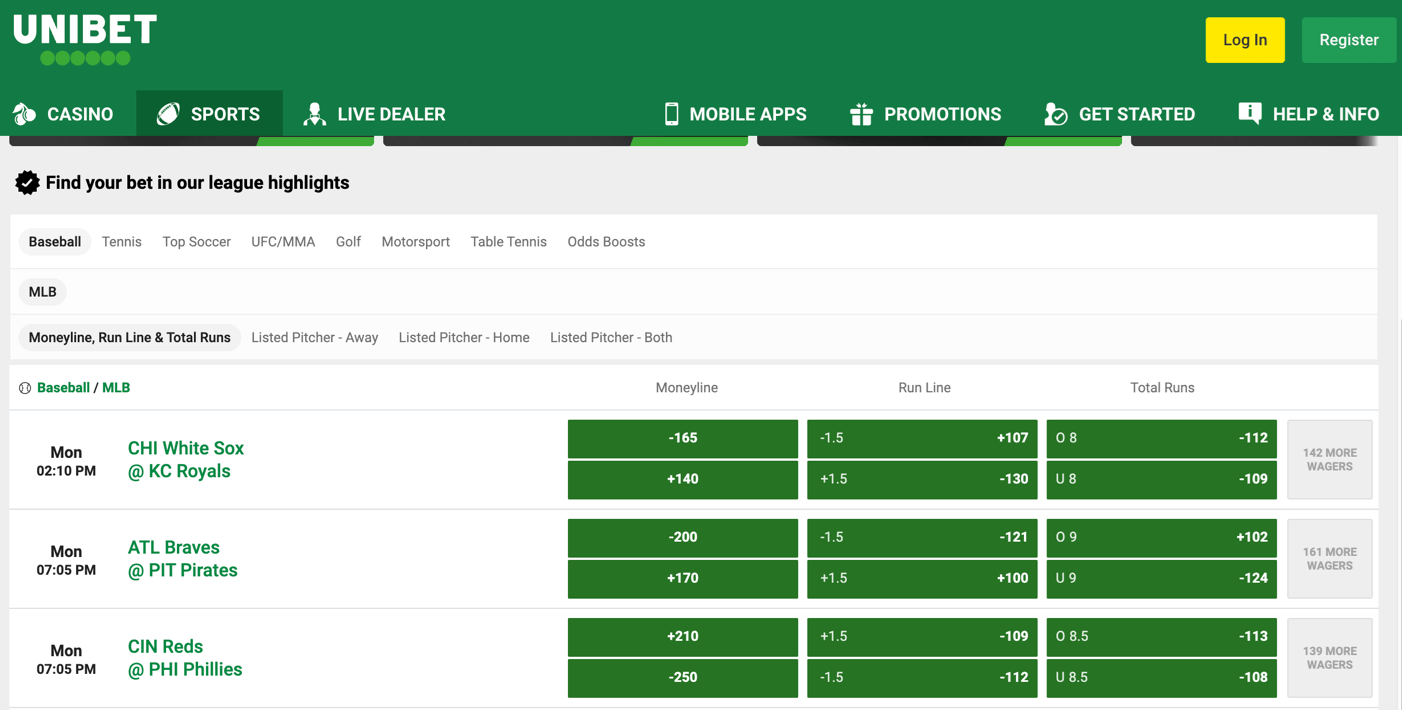Select Under 8 total runs -109

click(1162, 480)
